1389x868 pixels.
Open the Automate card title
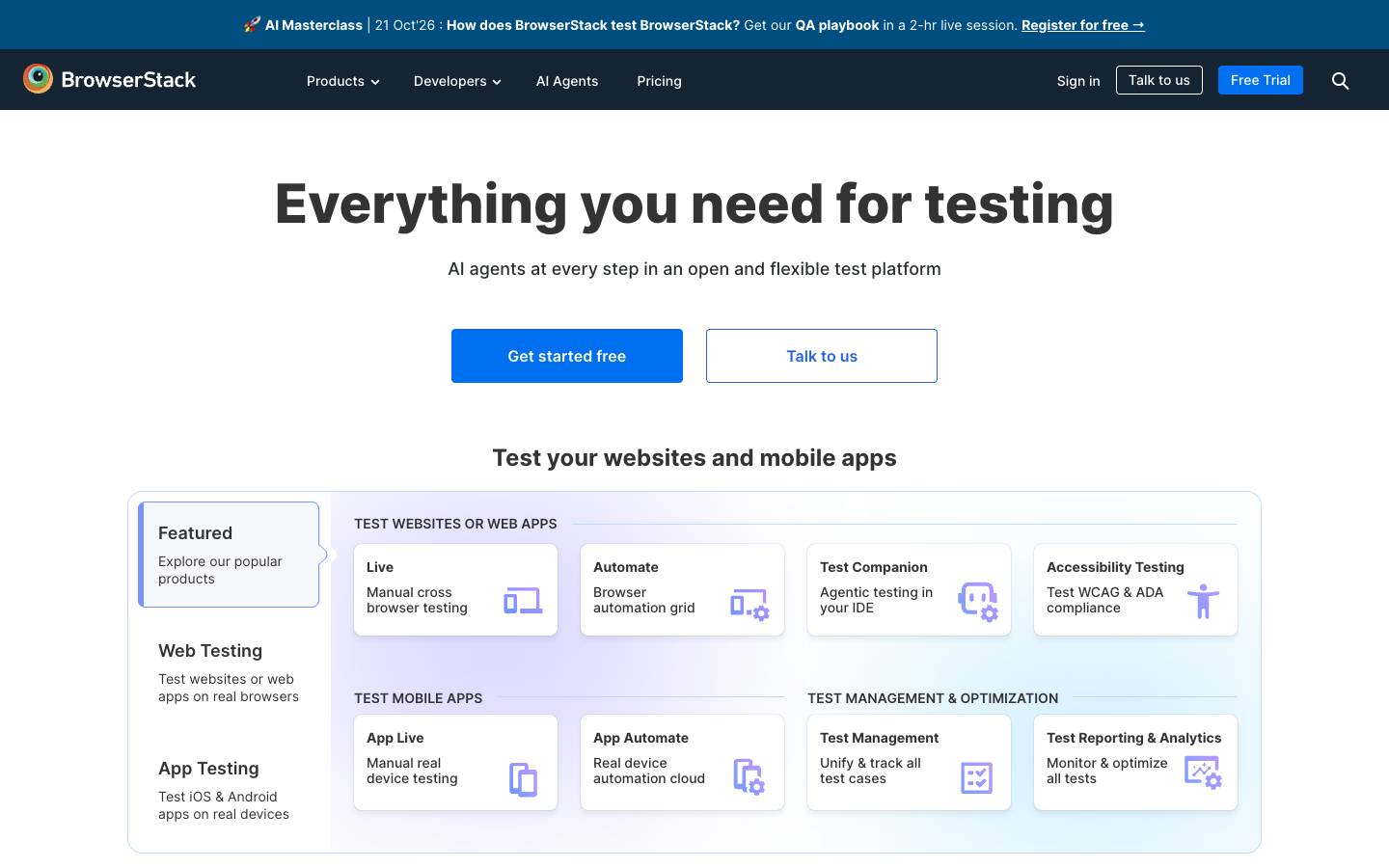pyautogui.click(x=626, y=567)
